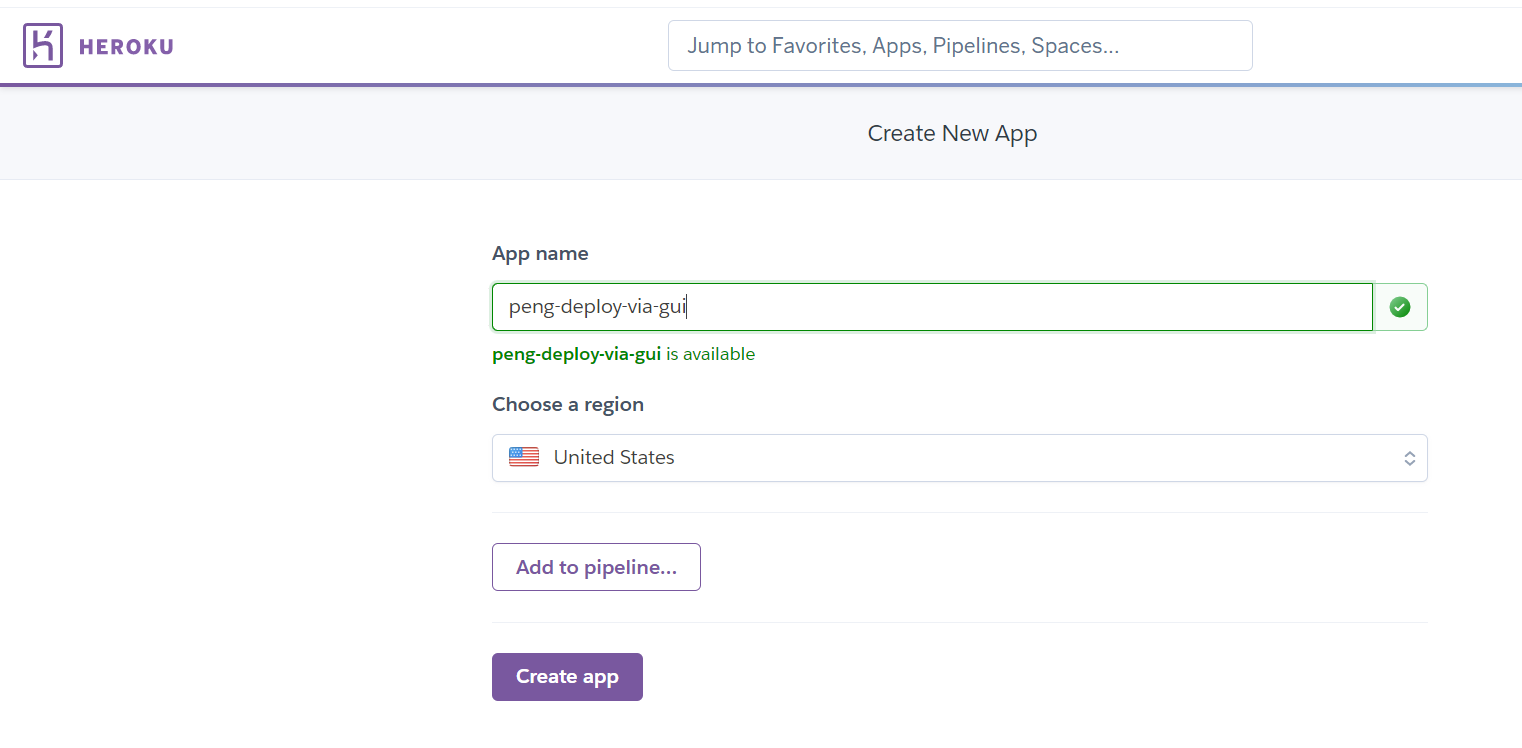
Task: Click the Create New App heading
Action: (952, 133)
